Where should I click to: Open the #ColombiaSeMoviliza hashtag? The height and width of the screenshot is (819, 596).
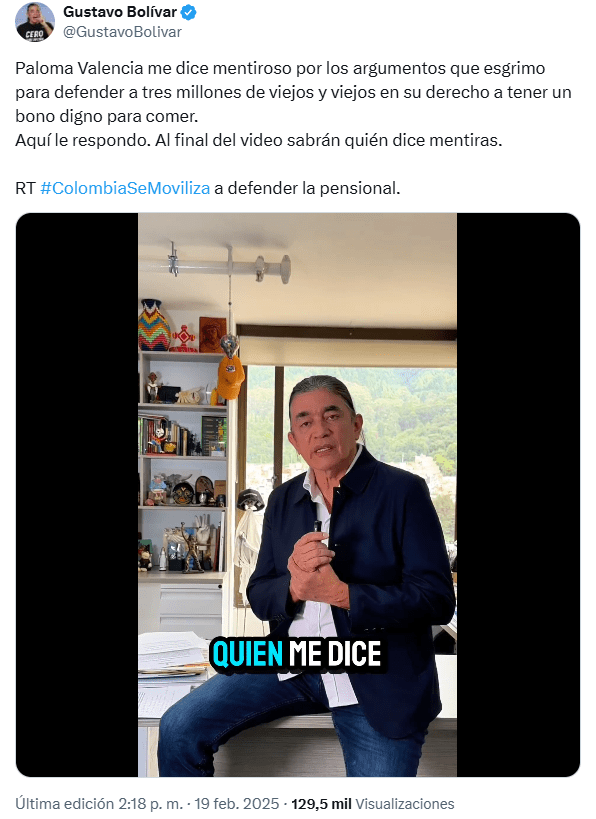click(x=125, y=188)
